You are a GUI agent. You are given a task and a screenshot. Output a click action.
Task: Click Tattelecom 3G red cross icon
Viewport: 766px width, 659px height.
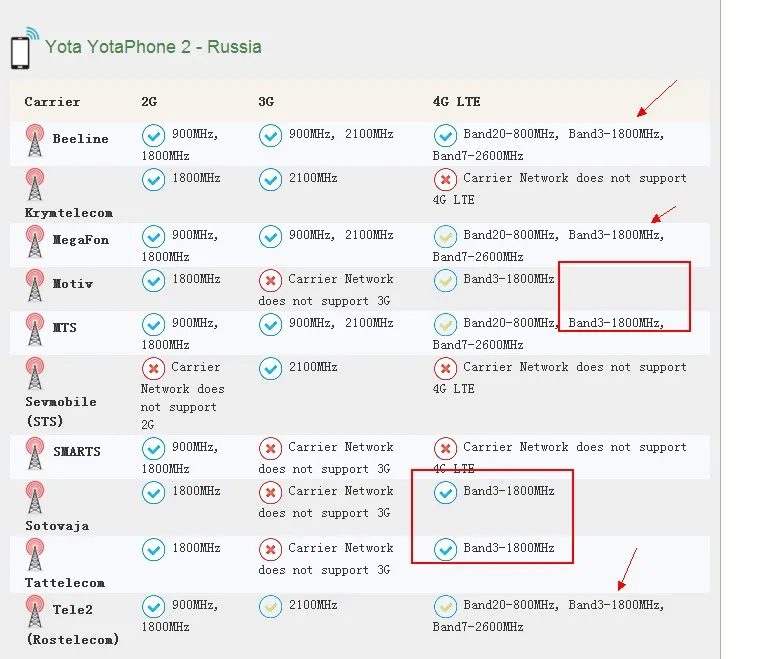(x=270, y=550)
